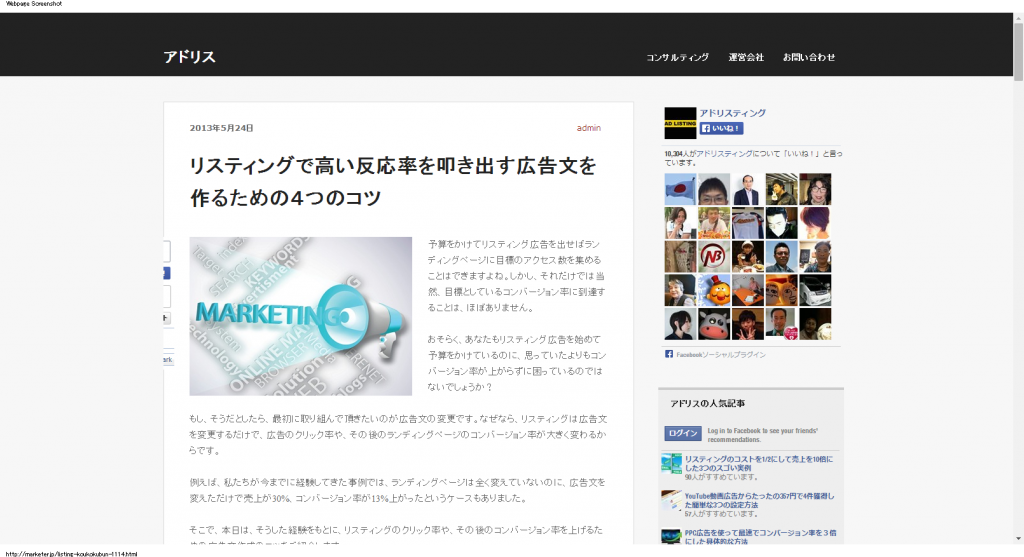Open the 運営会社 menu item
The image size is (1024, 557).
(746, 57)
